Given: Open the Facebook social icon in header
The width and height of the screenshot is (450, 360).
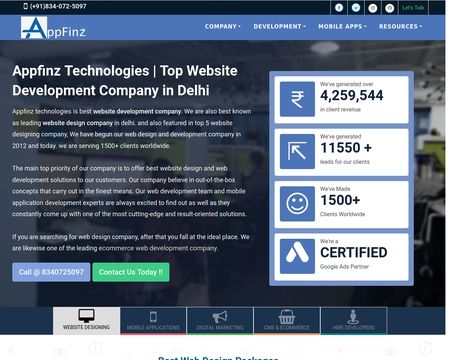Looking at the screenshot, I should pyautogui.click(x=339, y=8).
